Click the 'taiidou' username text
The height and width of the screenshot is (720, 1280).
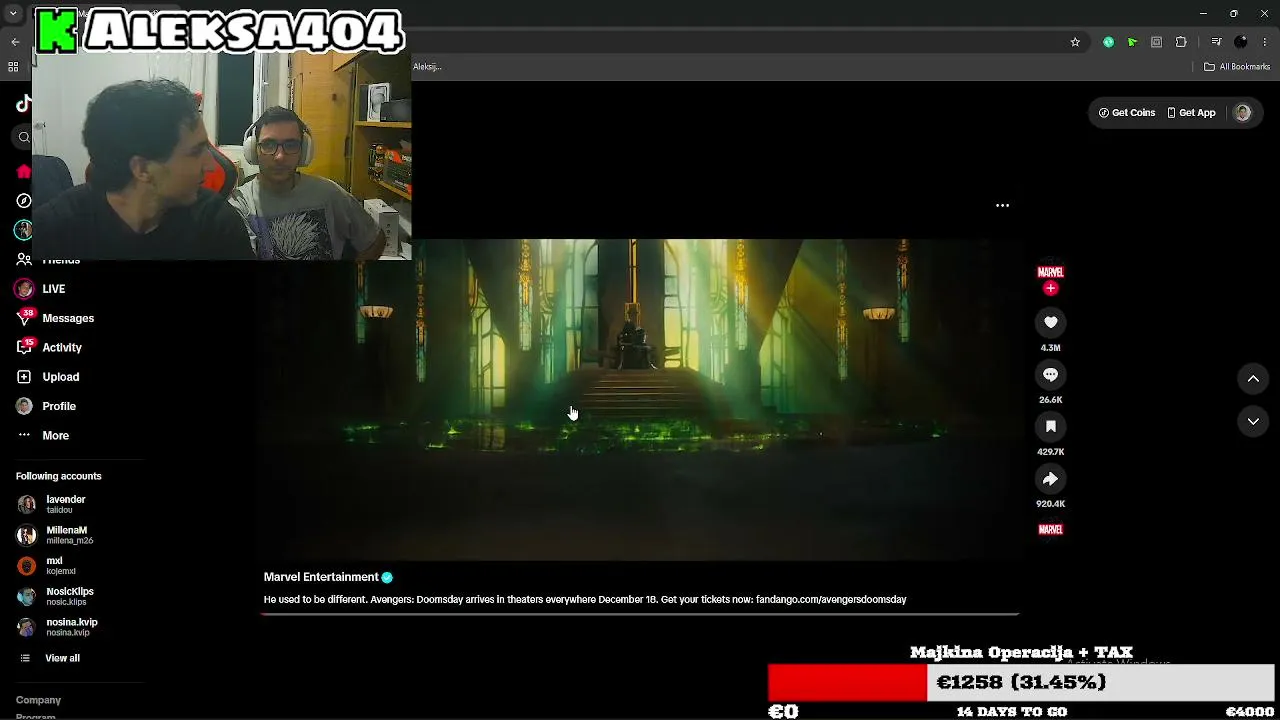(59, 511)
